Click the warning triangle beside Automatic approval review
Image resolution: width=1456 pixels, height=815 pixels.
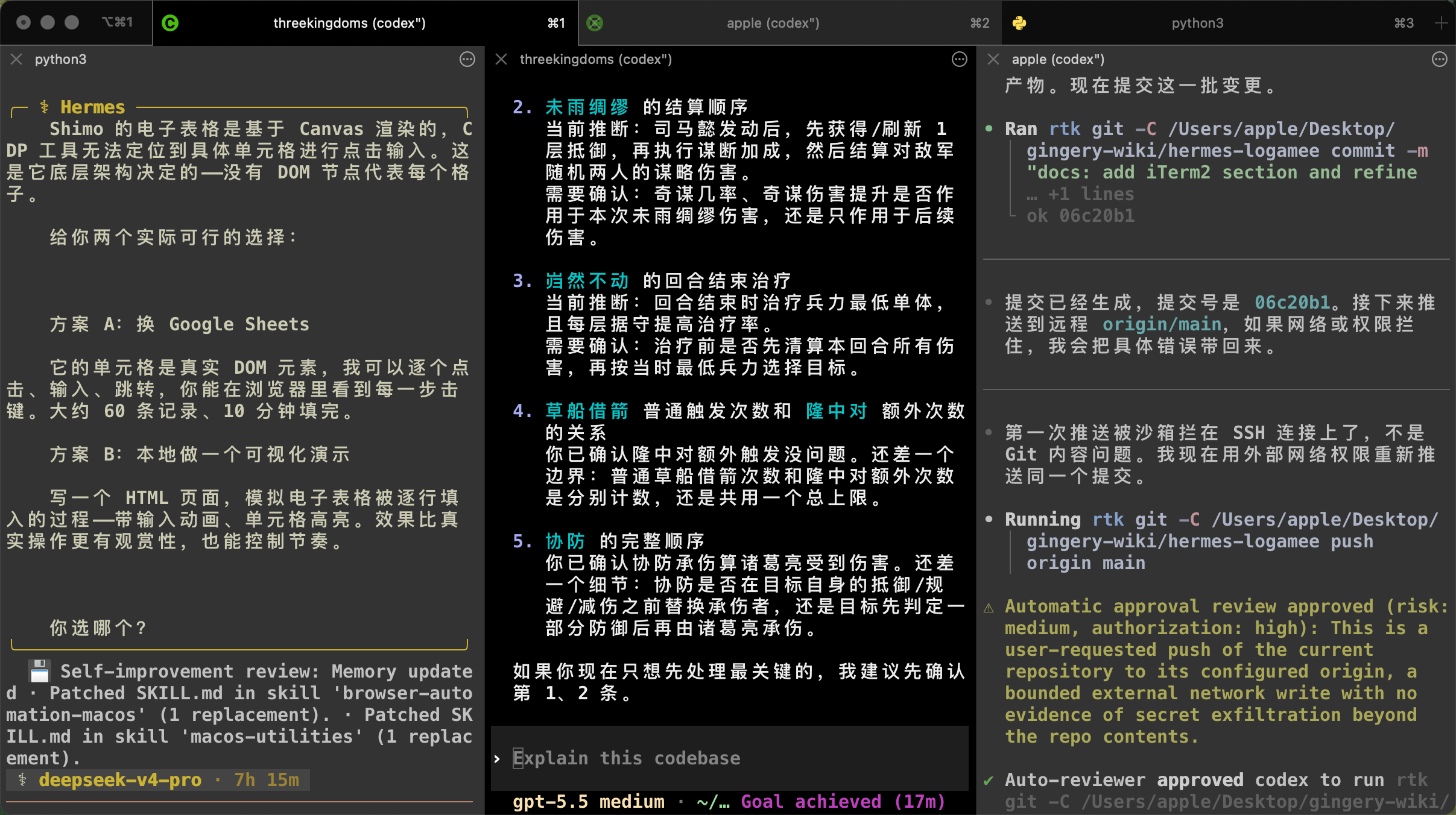989,607
